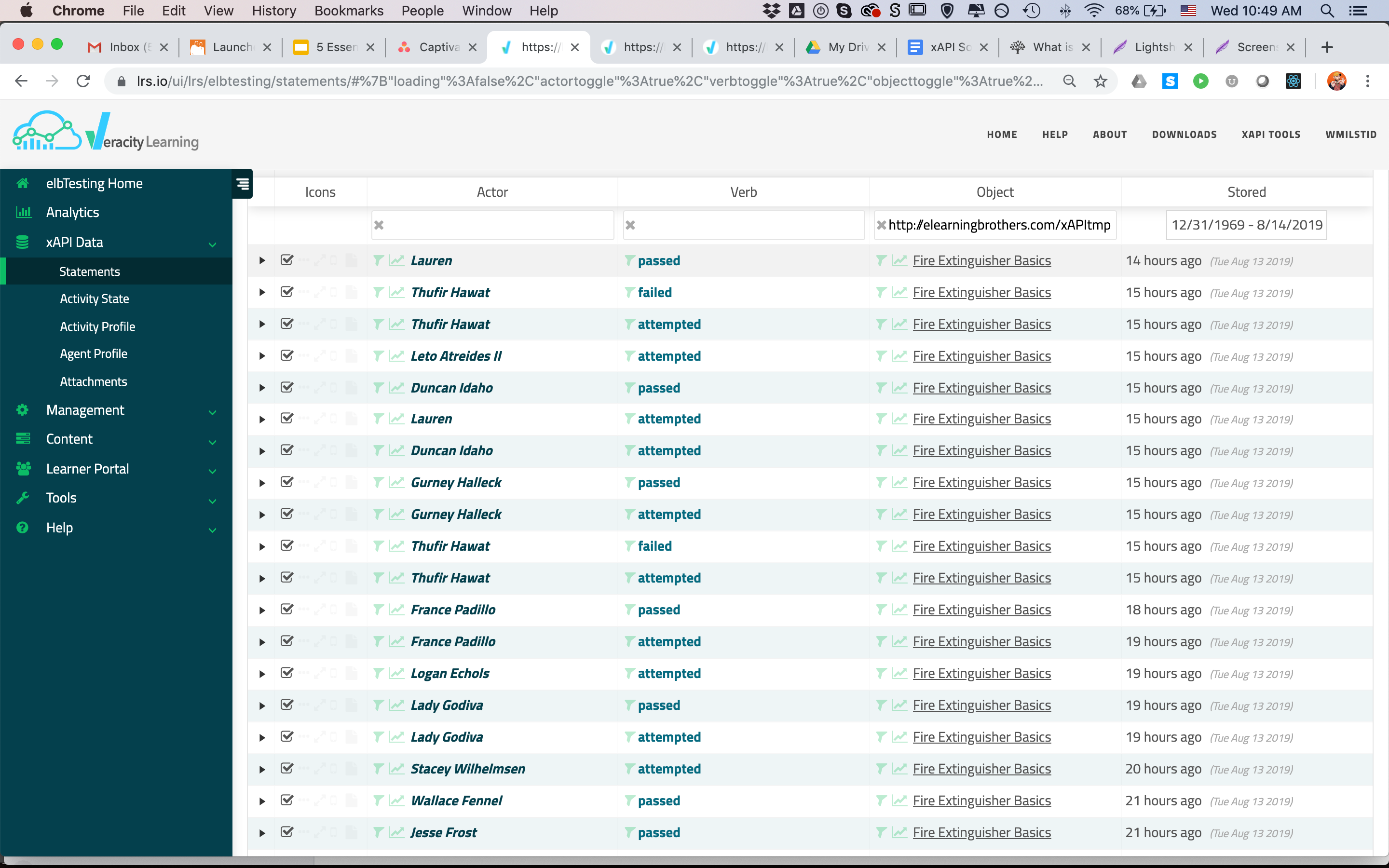
Task: Click the filter icon beside actor Duncan Idaho passed
Action: coord(378,388)
